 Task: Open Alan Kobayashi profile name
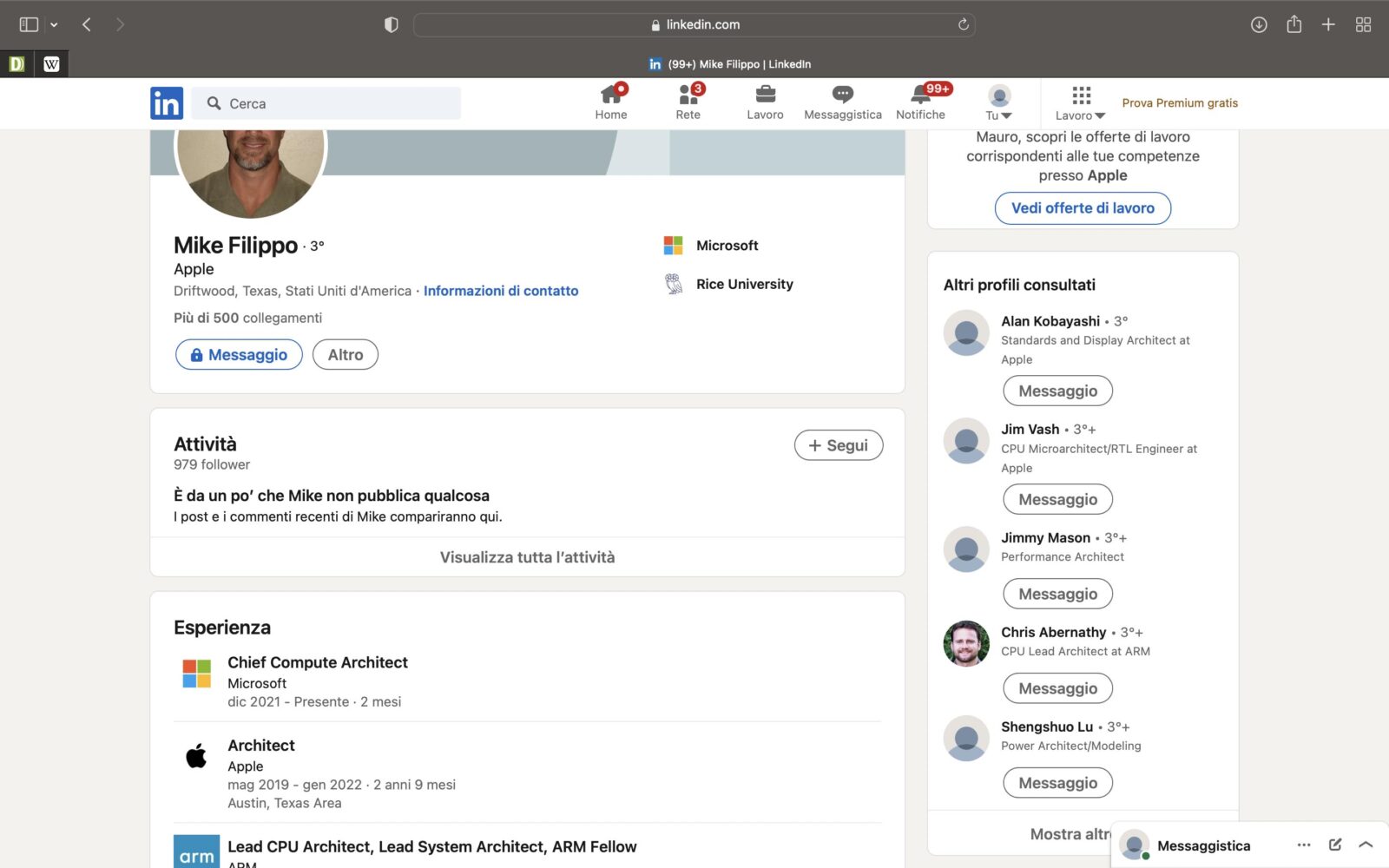point(1050,321)
